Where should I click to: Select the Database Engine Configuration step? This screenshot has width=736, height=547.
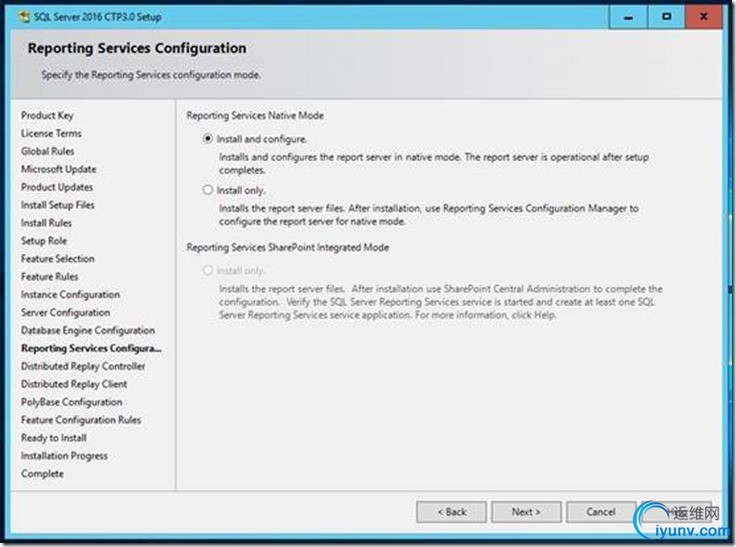[88, 331]
